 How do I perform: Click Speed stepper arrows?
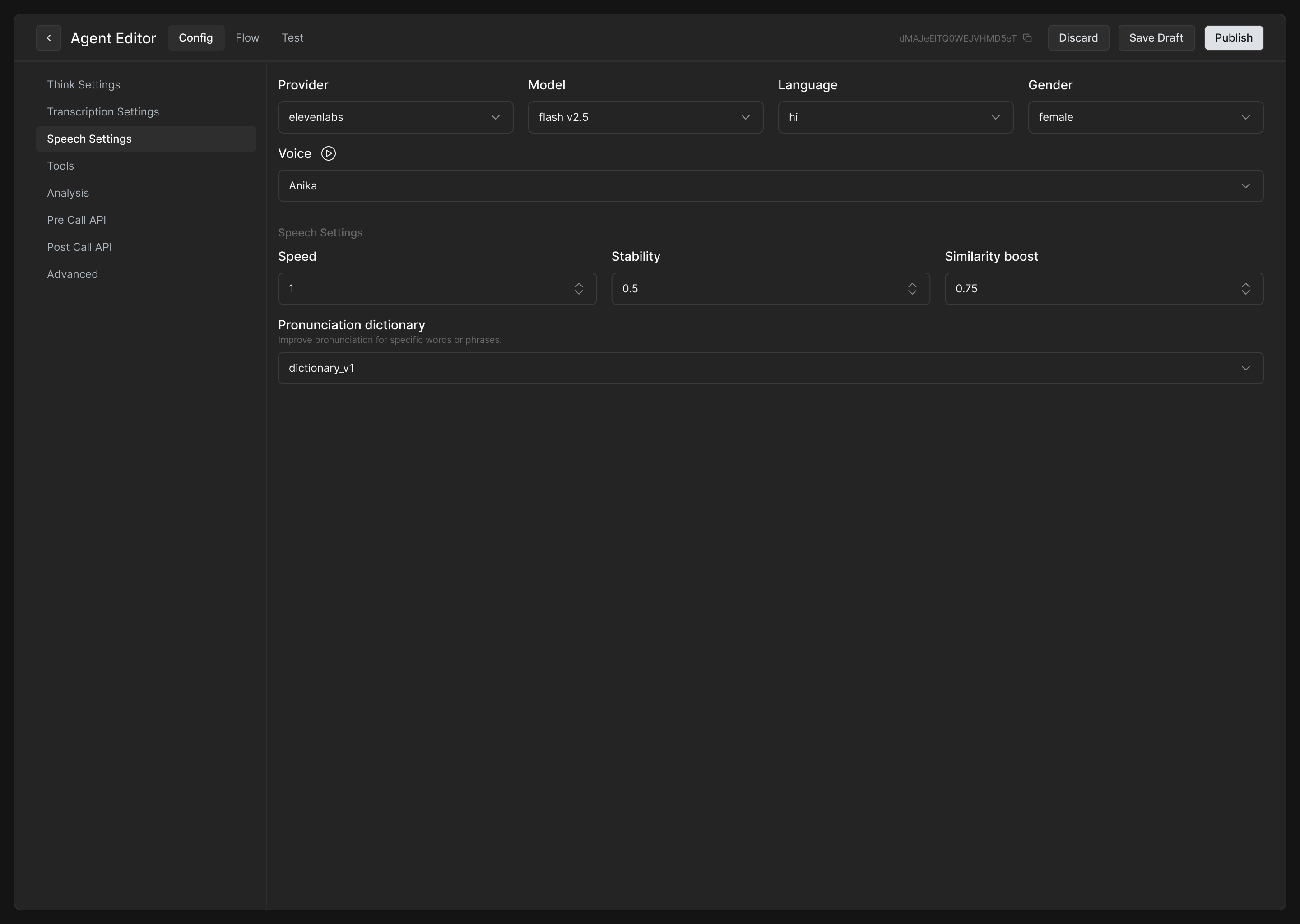pyautogui.click(x=579, y=289)
